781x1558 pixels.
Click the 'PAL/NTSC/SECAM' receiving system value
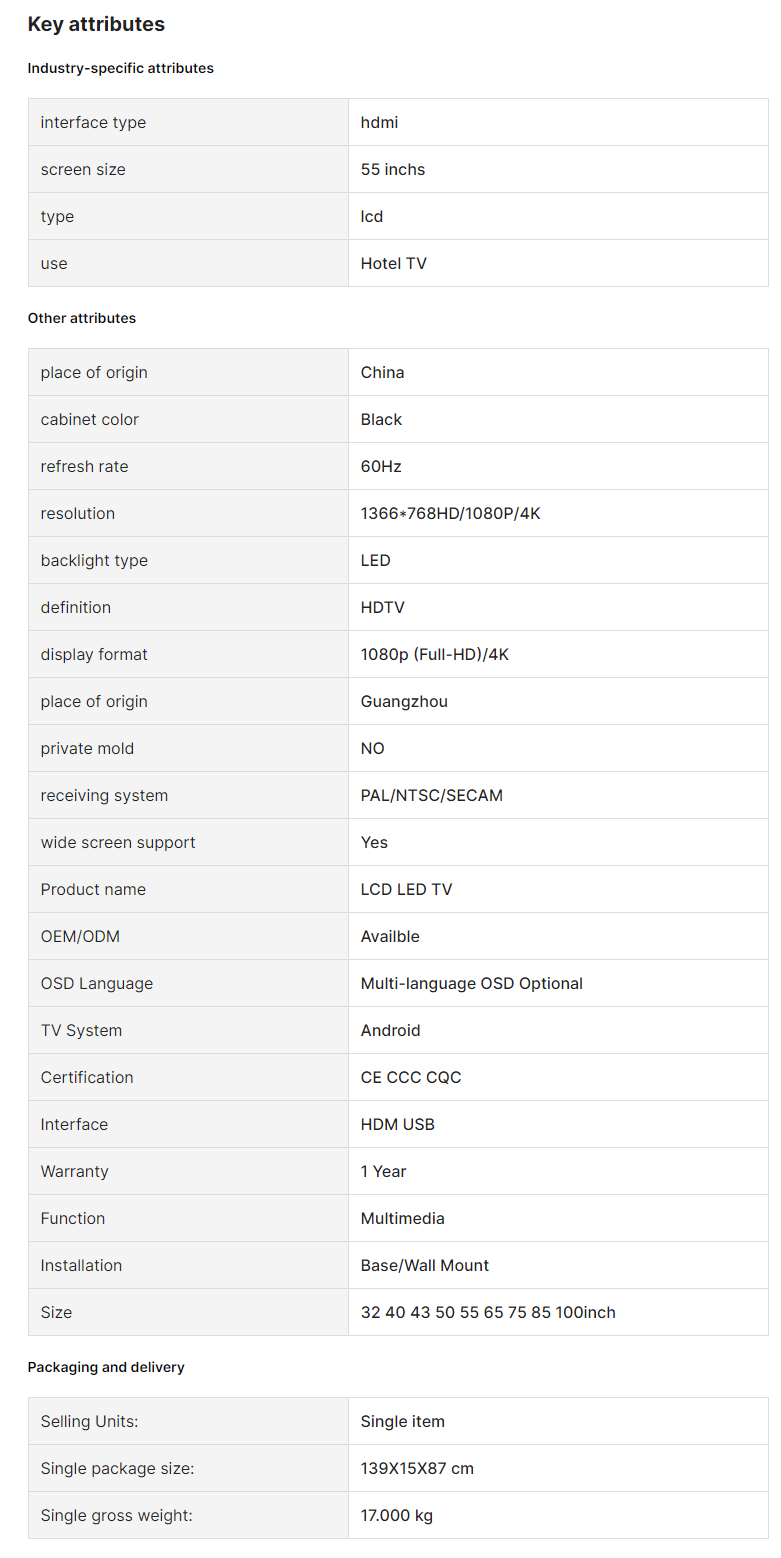[x=432, y=795]
